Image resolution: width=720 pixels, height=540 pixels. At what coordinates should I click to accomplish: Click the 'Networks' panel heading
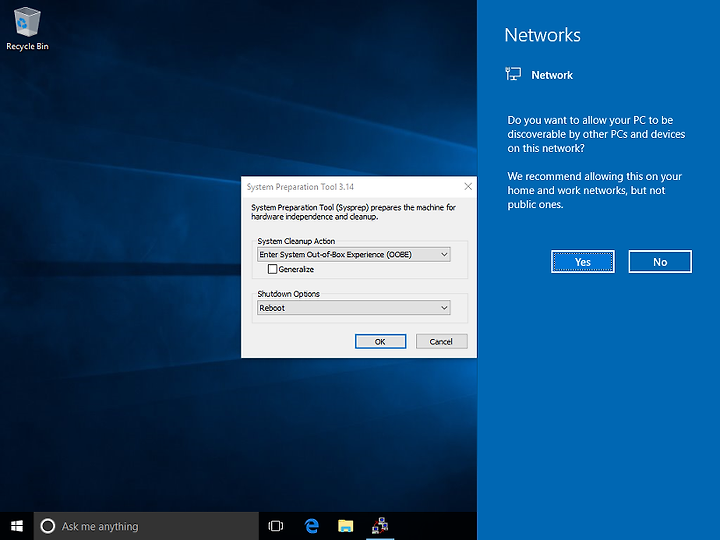[542, 35]
